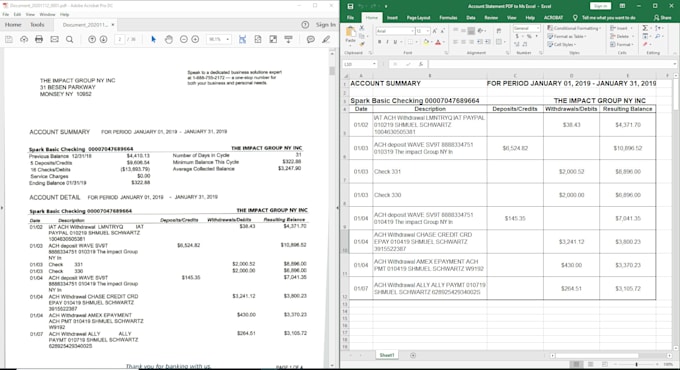The width and height of the screenshot is (680, 370).
Task: Click Format Painter brush in Excel
Action: coord(362,44)
